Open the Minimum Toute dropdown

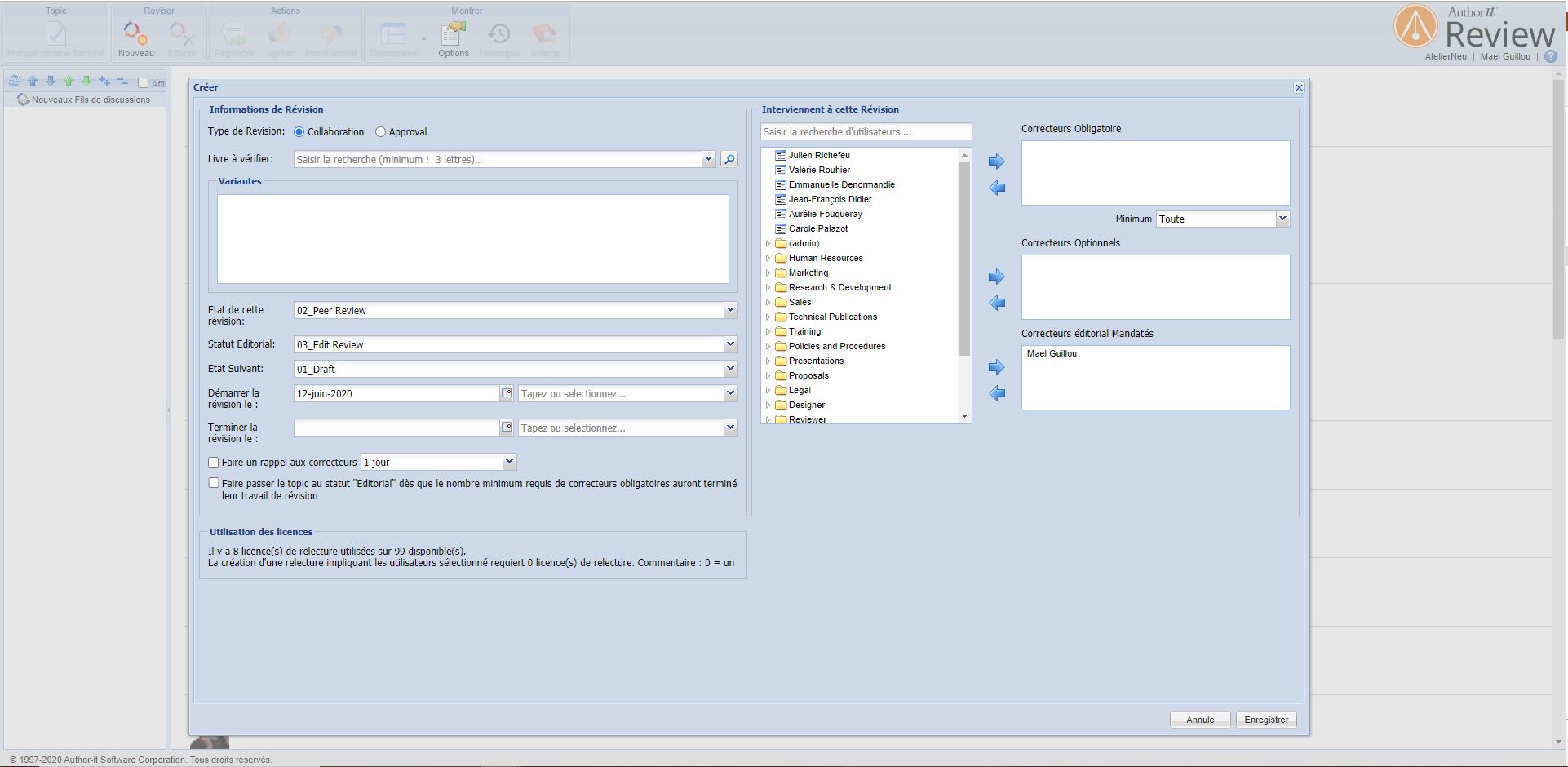coord(1282,219)
